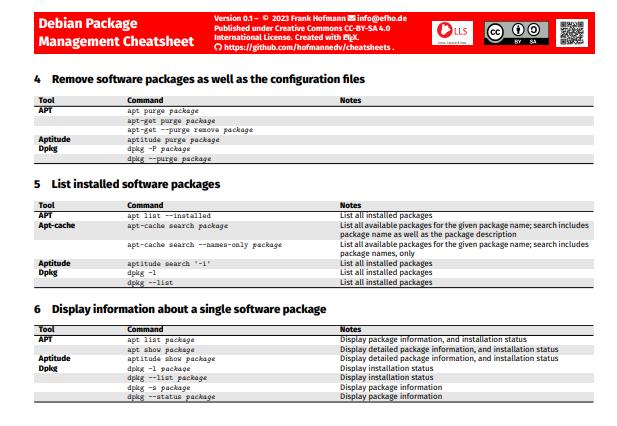
Task: Click the Tool header in section 6 table
Action: (x=46, y=329)
